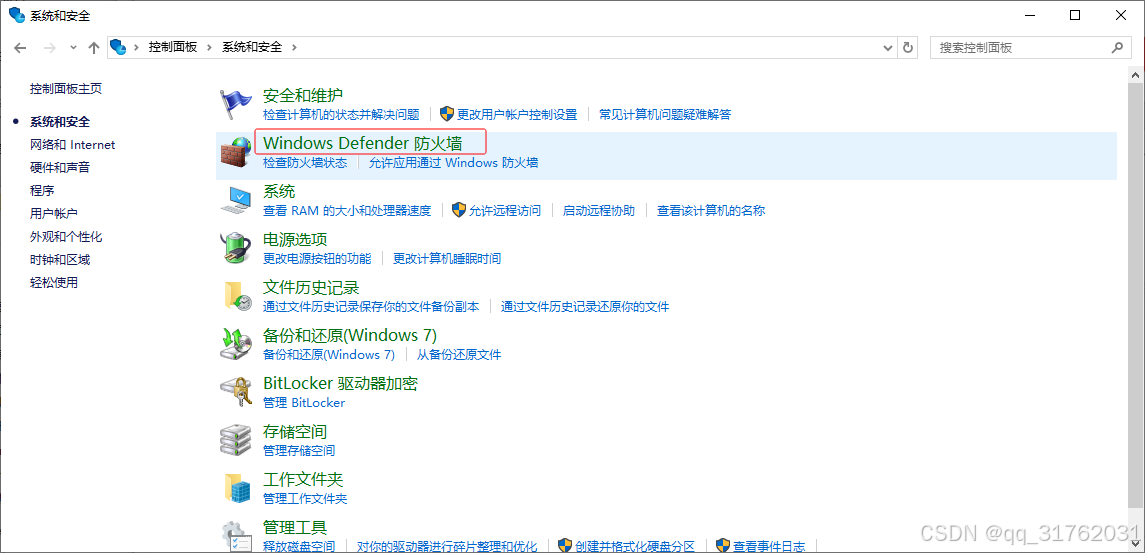Image resolution: width=1145 pixels, height=553 pixels.
Task: Click the magnifier search icon
Action: point(1117,47)
